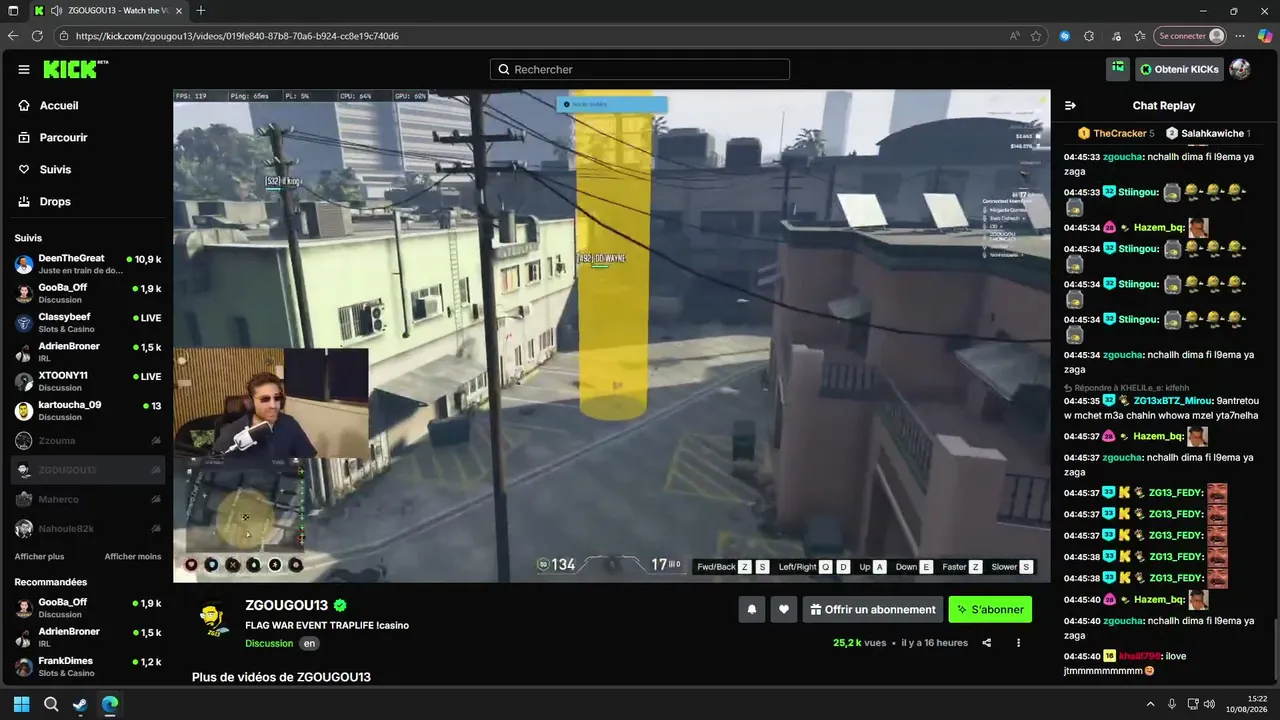
Task: Open the followed AdrienBroner channel in Suivis
Action: (88, 352)
